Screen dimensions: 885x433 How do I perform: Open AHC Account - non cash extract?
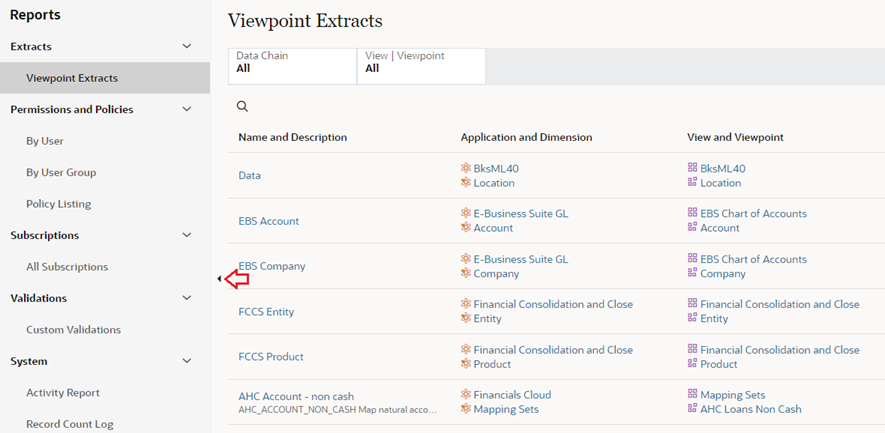pyautogui.click(x=296, y=396)
